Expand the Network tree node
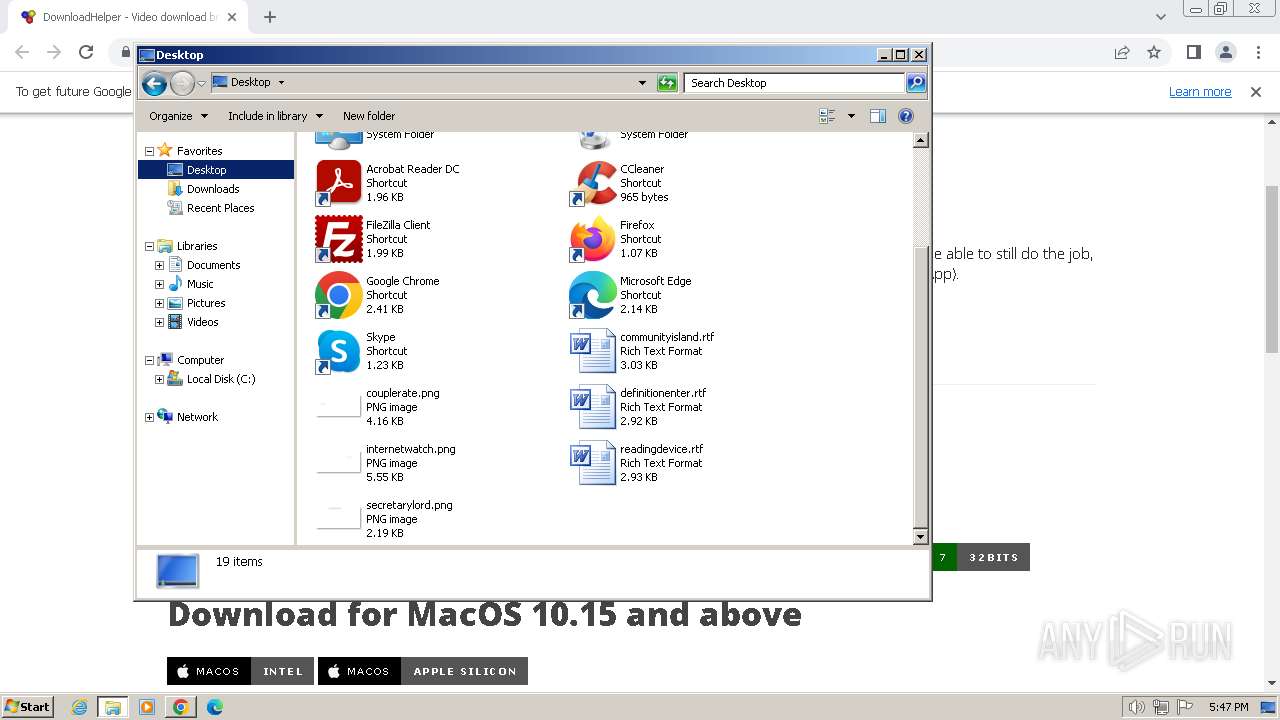Screen dimensions: 1280x720 click(x=150, y=417)
